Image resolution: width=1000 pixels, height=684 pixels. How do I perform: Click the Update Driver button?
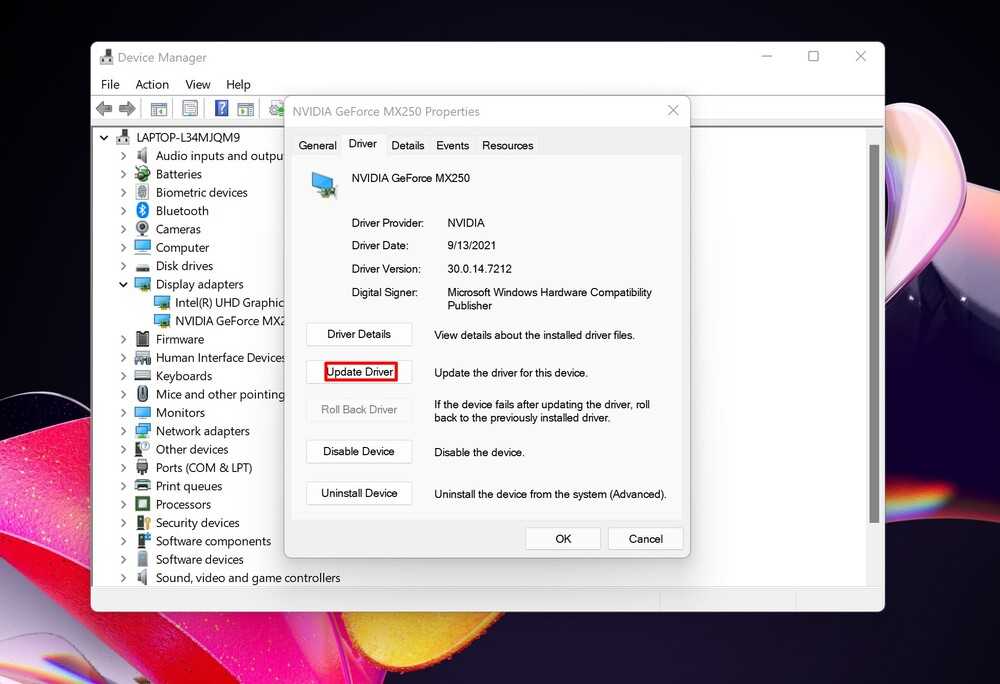(359, 372)
